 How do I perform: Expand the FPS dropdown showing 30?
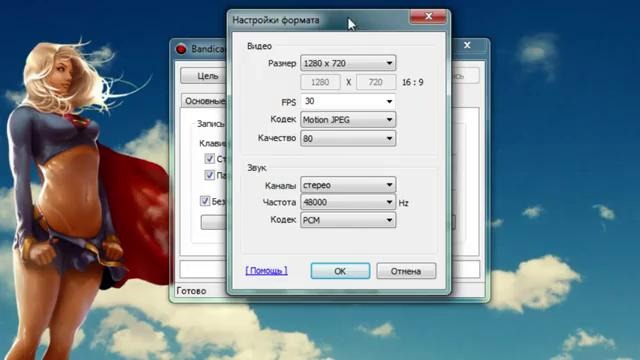pos(348,101)
